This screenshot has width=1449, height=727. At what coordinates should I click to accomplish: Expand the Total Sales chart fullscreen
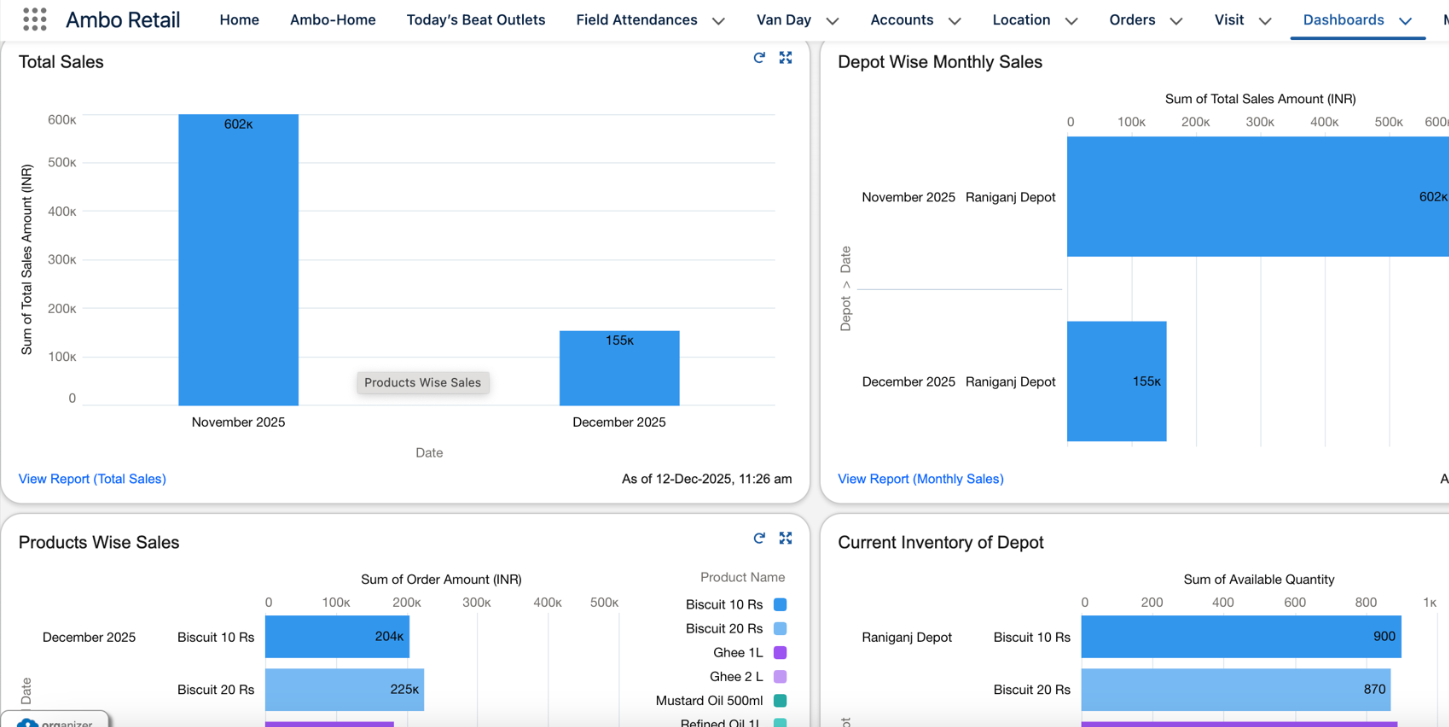pos(786,58)
